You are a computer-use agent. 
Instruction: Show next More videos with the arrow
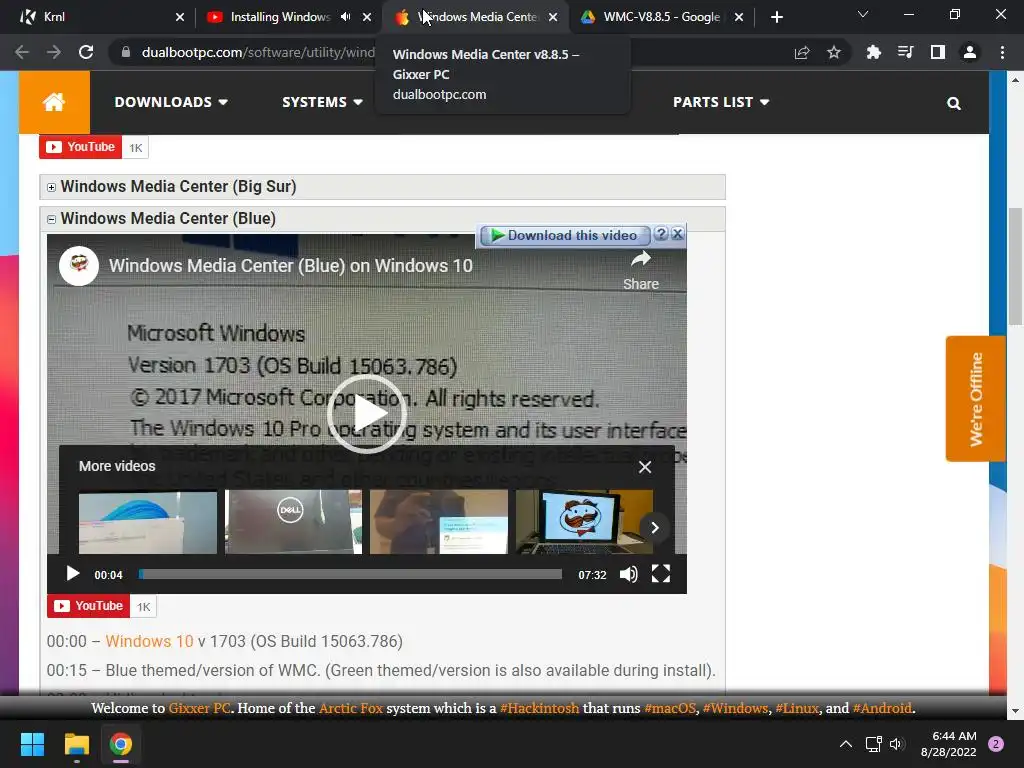(654, 528)
